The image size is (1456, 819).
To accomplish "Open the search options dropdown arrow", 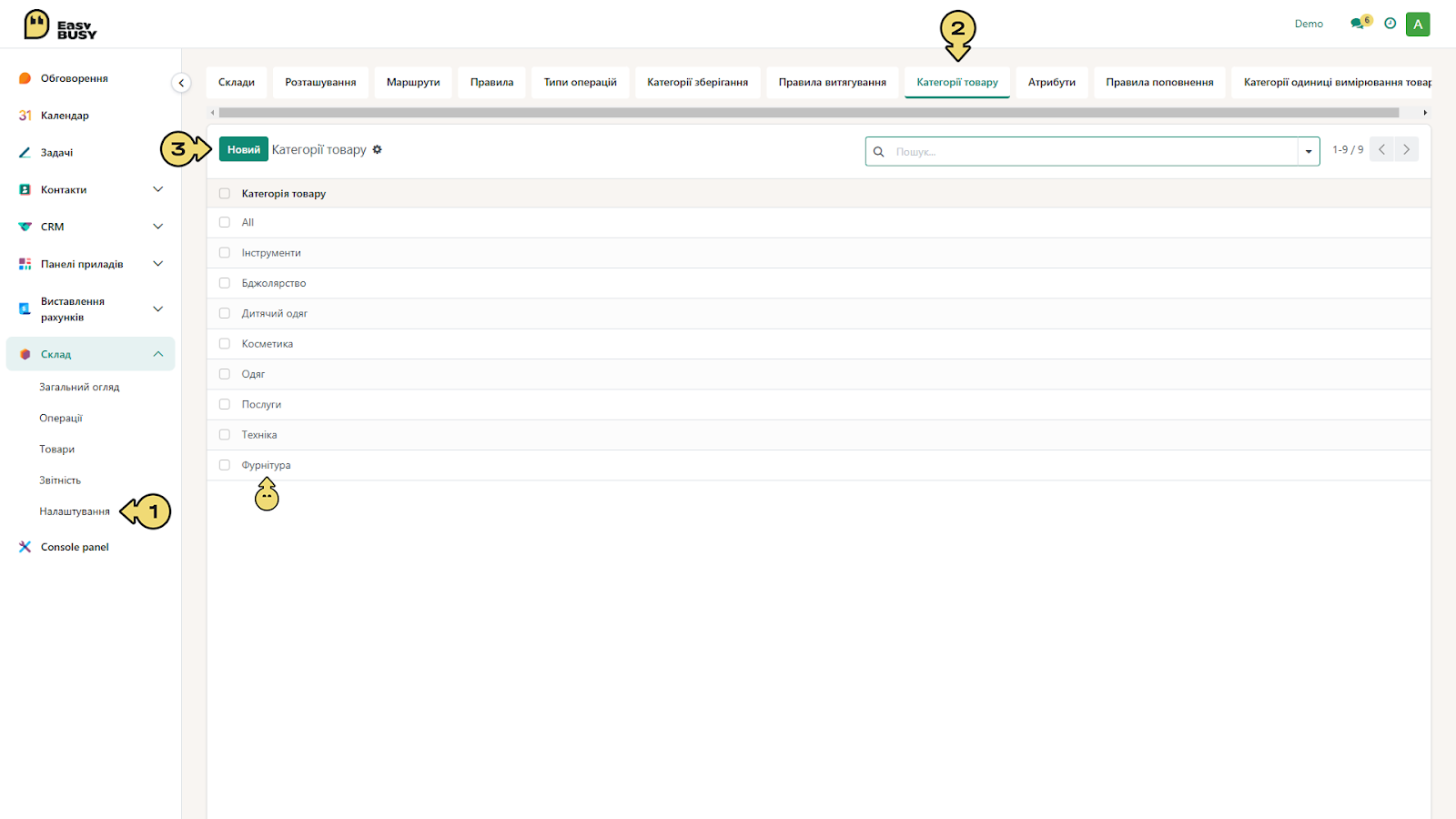I will (1309, 152).
